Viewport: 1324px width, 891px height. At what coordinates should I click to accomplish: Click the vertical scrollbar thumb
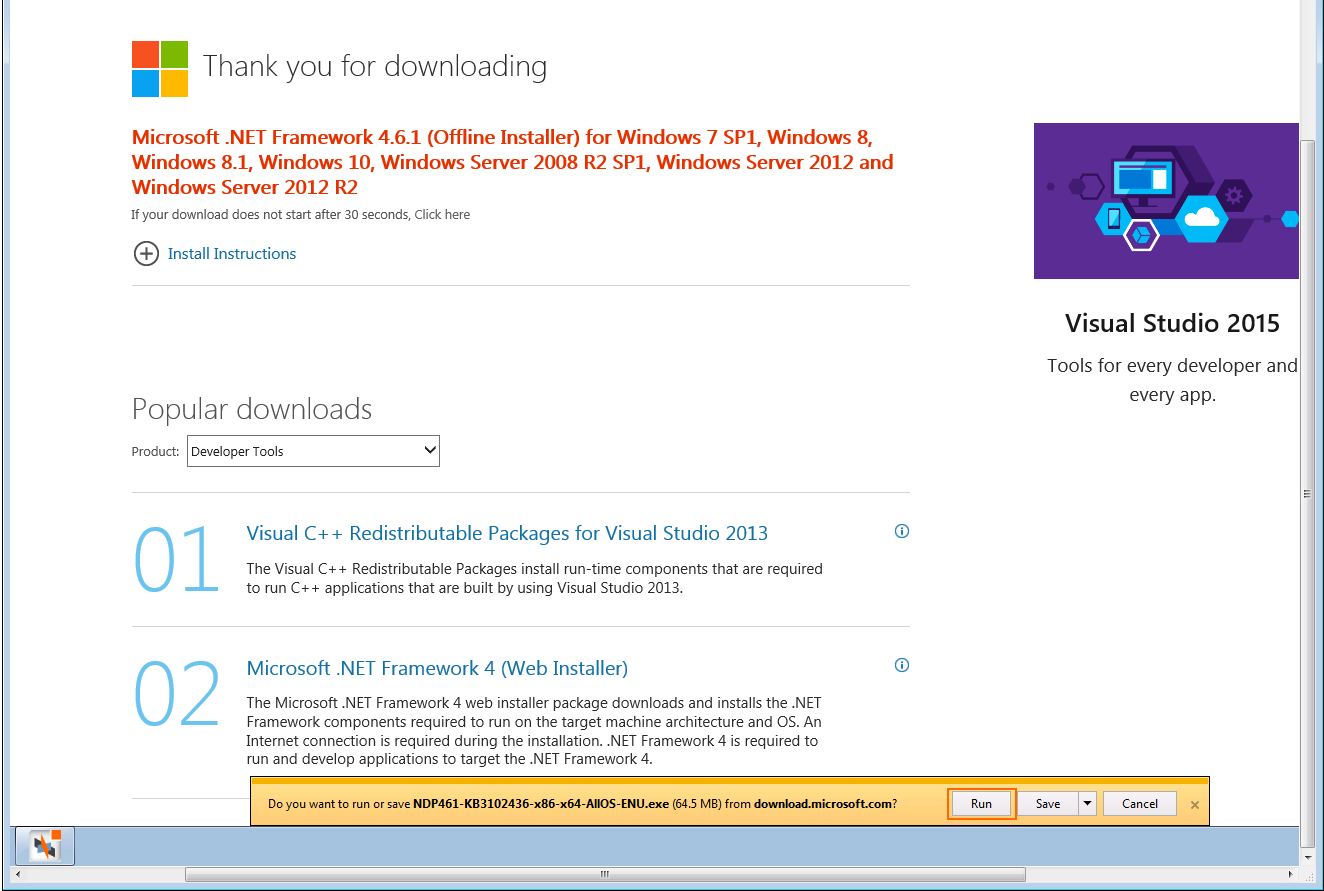pyautogui.click(x=1307, y=493)
